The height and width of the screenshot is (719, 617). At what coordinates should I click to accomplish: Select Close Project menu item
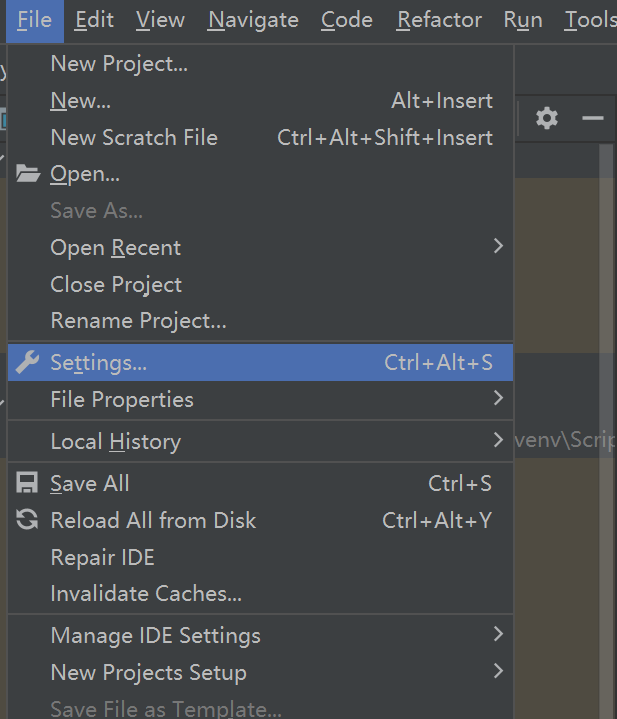(x=116, y=284)
